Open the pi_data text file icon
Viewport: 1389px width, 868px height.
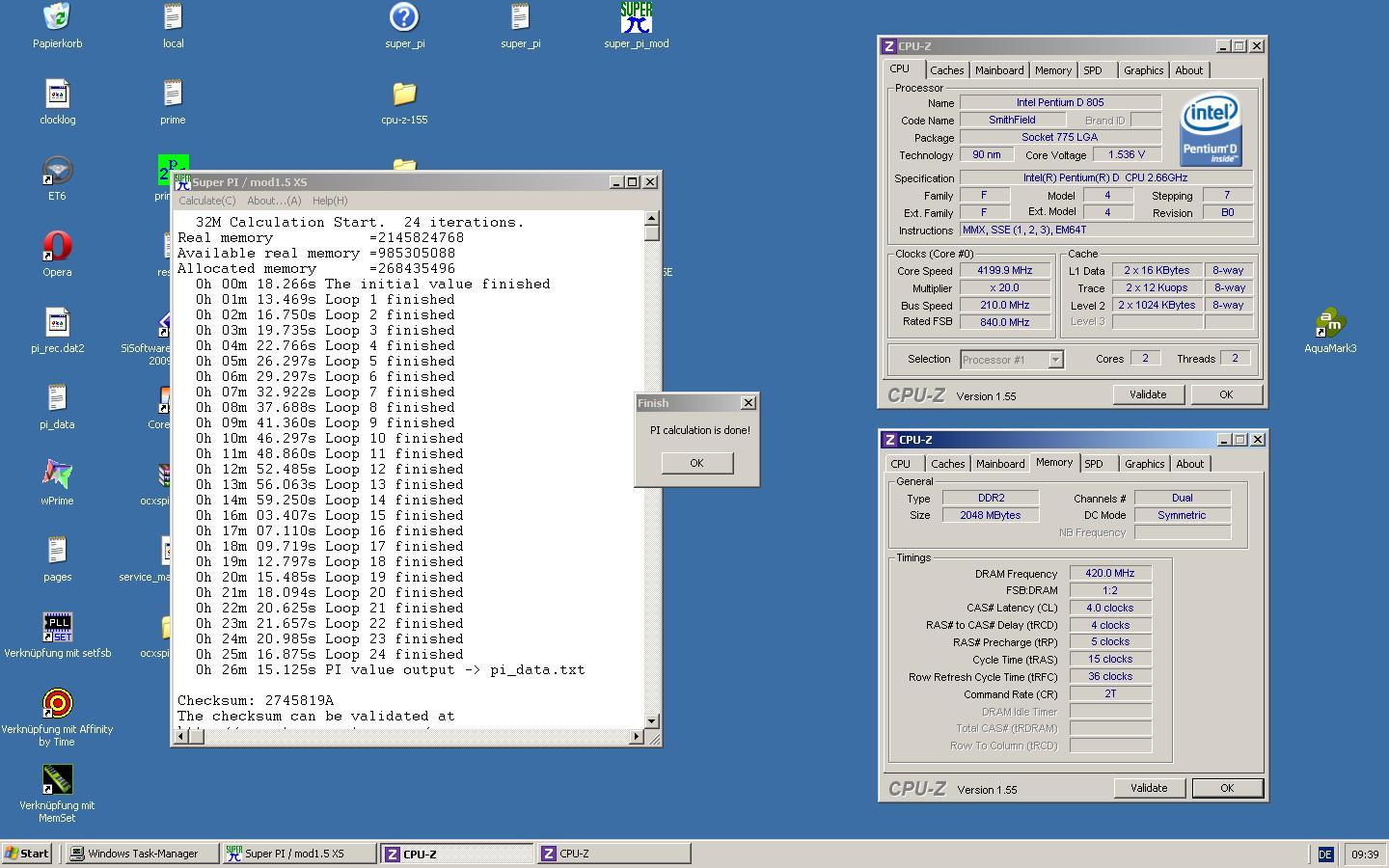(x=57, y=398)
